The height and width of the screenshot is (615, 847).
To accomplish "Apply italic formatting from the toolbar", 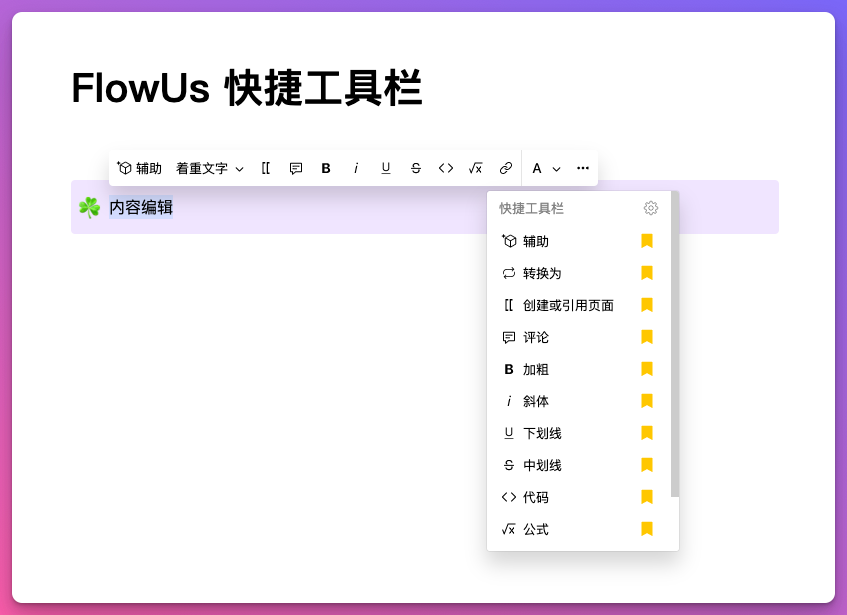I will click(x=356, y=168).
